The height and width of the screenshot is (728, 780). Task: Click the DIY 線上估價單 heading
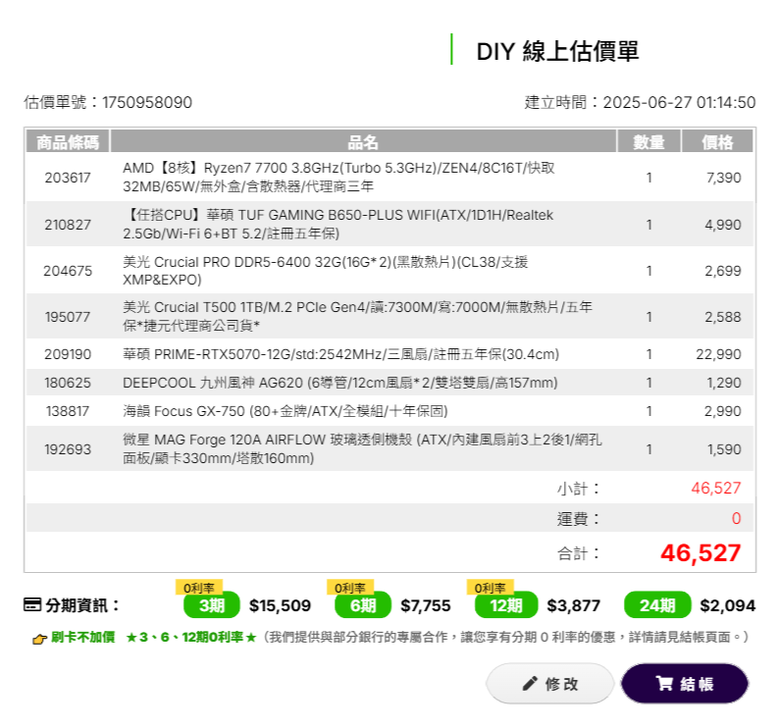click(x=558, y=51)
